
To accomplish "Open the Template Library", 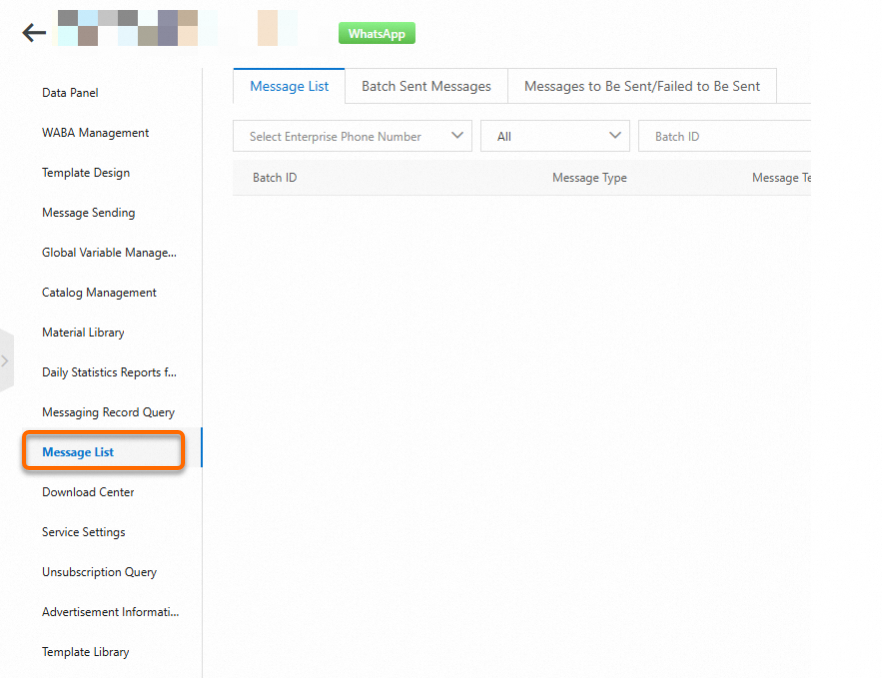I will click(86, 652).
